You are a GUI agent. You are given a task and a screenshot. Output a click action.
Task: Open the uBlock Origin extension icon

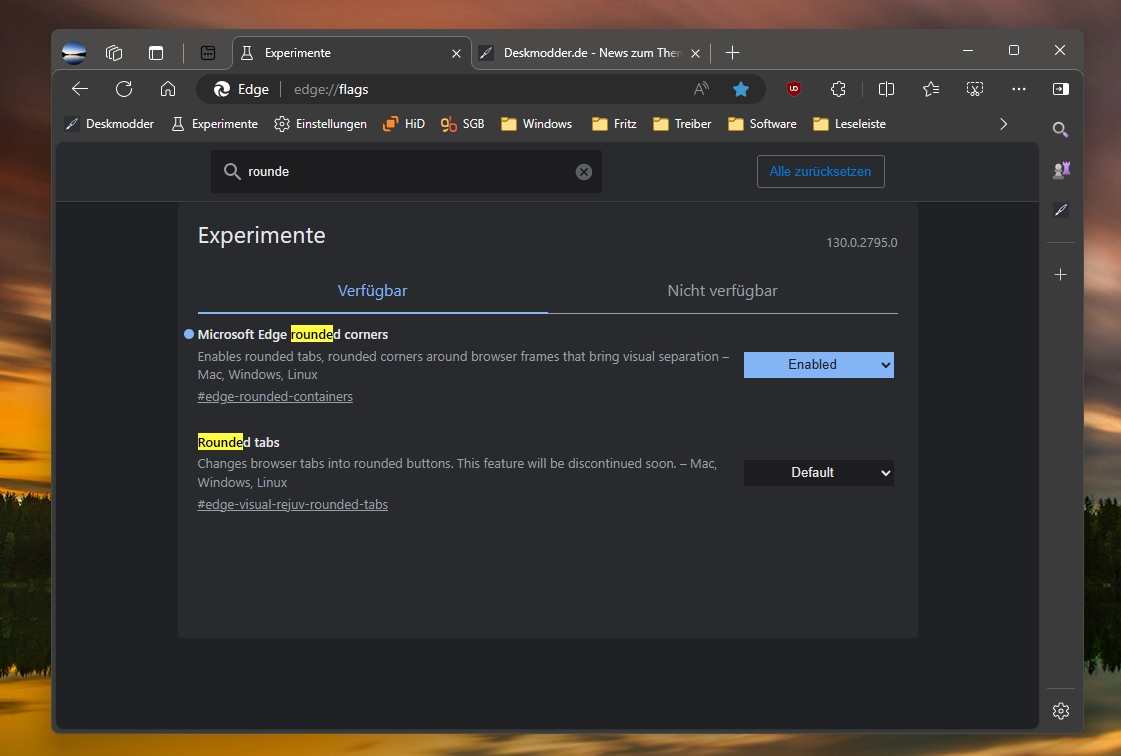pyautogui.click(x=794, y=89)
